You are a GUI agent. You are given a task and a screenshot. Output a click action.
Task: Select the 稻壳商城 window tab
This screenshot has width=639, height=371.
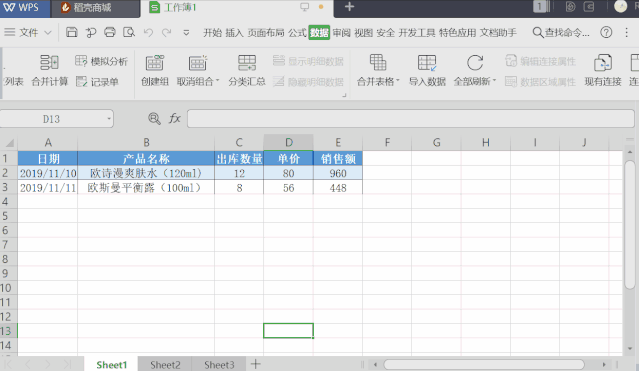point(96,8)
